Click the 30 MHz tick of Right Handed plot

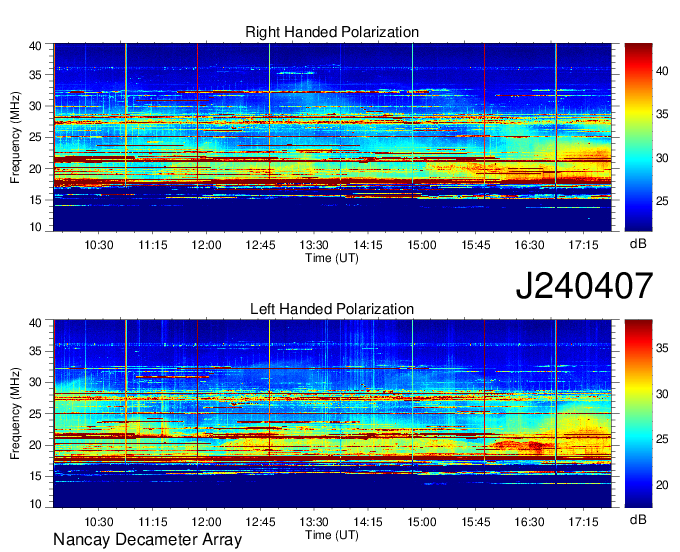(x=35, y=106)
